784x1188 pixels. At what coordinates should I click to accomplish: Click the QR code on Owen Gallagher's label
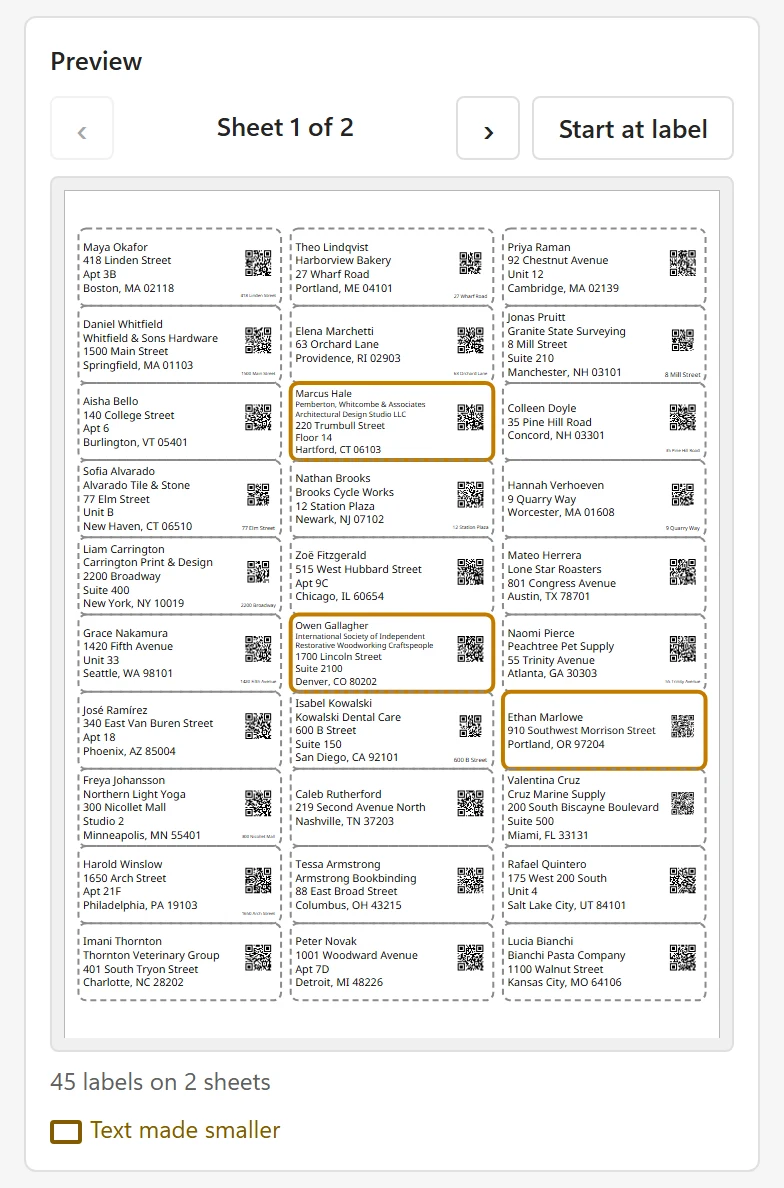470,649
